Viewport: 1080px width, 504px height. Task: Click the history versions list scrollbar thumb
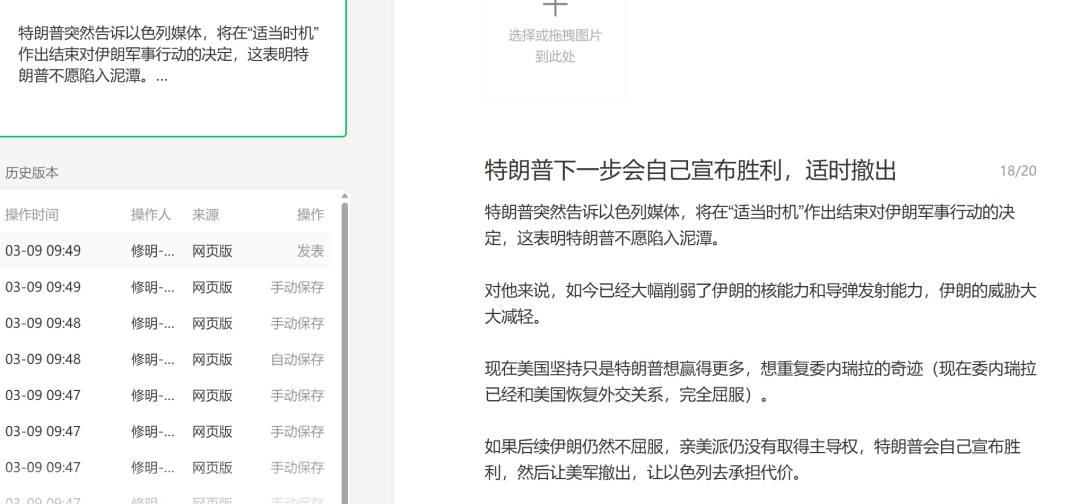click(345, 353)
